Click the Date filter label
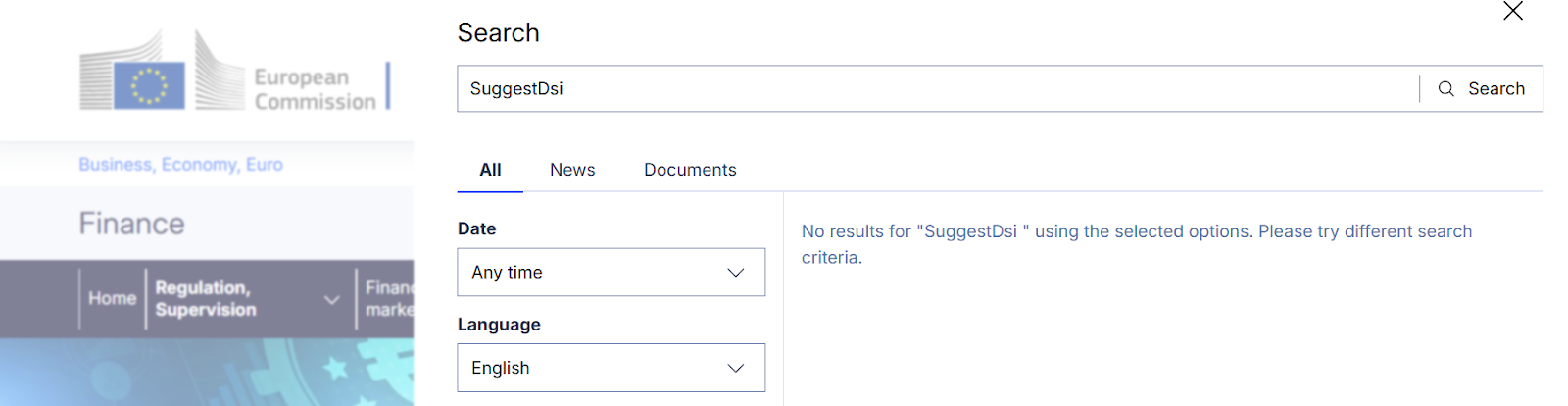1568x406 pixels. (x=477, y=228)
